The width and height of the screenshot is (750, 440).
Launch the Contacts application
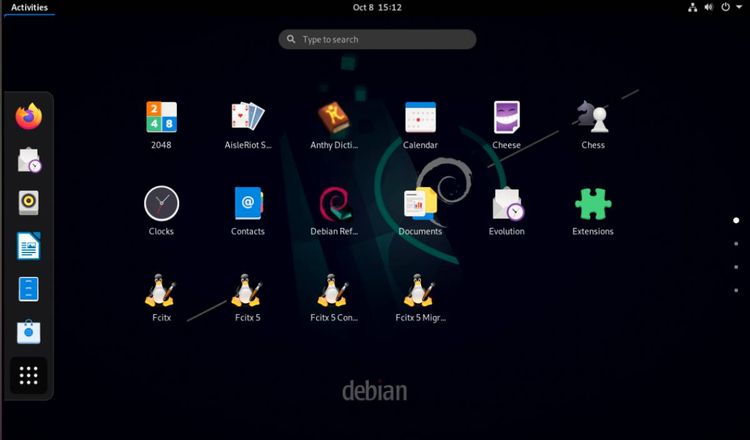click(x=247, y=204)
